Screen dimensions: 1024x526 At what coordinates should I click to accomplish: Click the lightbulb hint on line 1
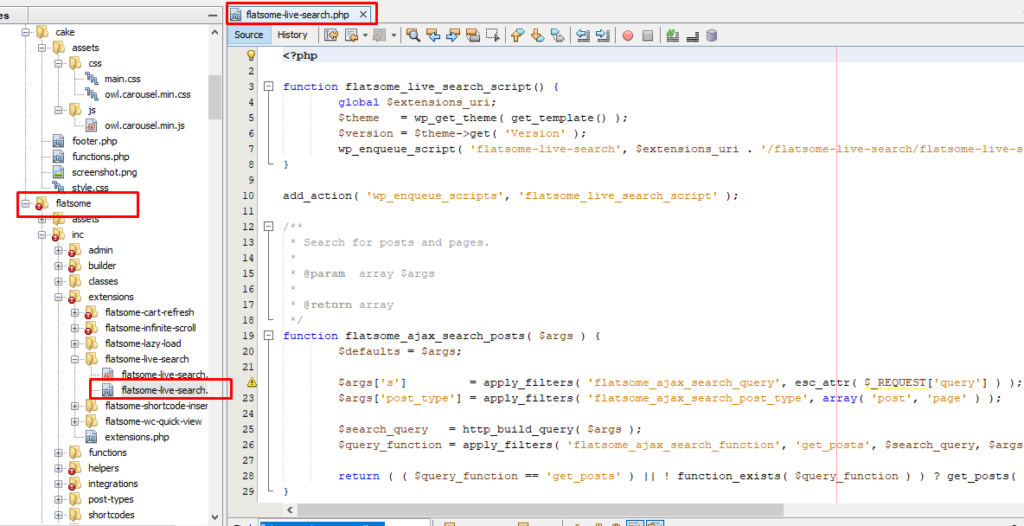click(251, 56)
